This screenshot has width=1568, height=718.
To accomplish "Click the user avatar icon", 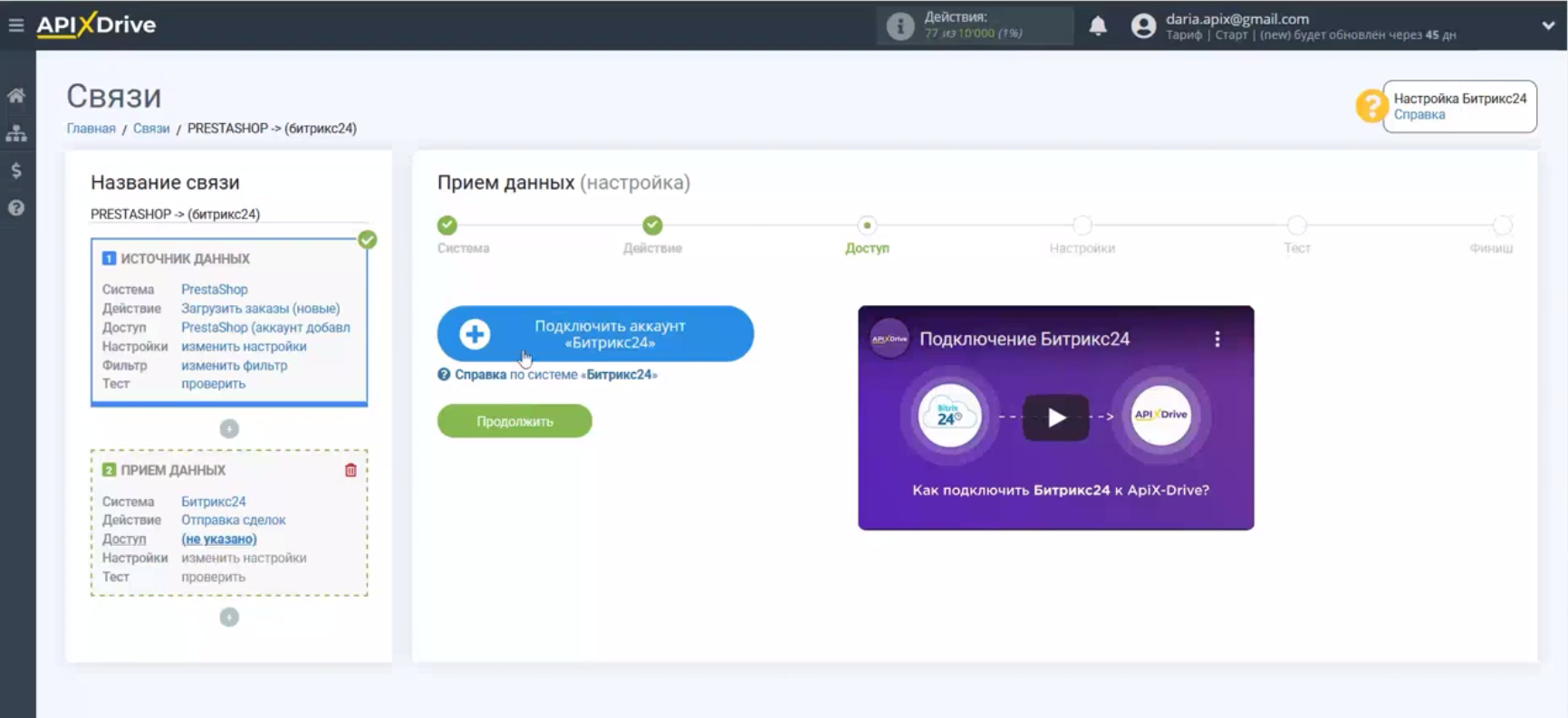I will pyautogui.click(x=1143, y=26).
